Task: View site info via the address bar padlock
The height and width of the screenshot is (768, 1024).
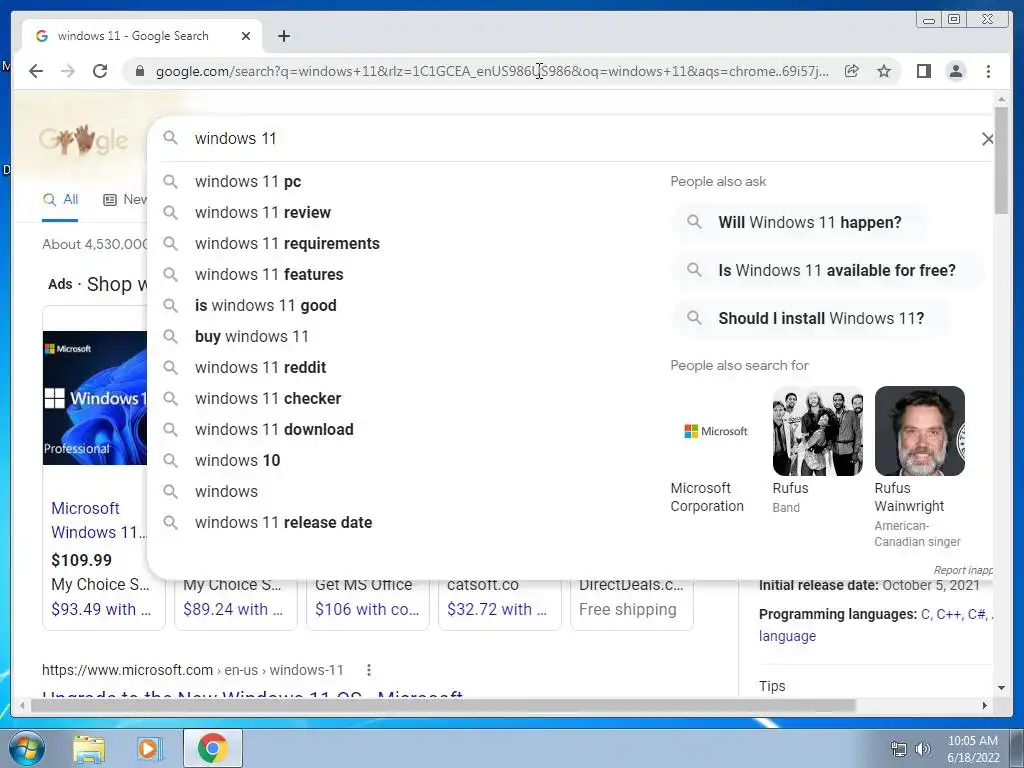Action: click(139, 71)
